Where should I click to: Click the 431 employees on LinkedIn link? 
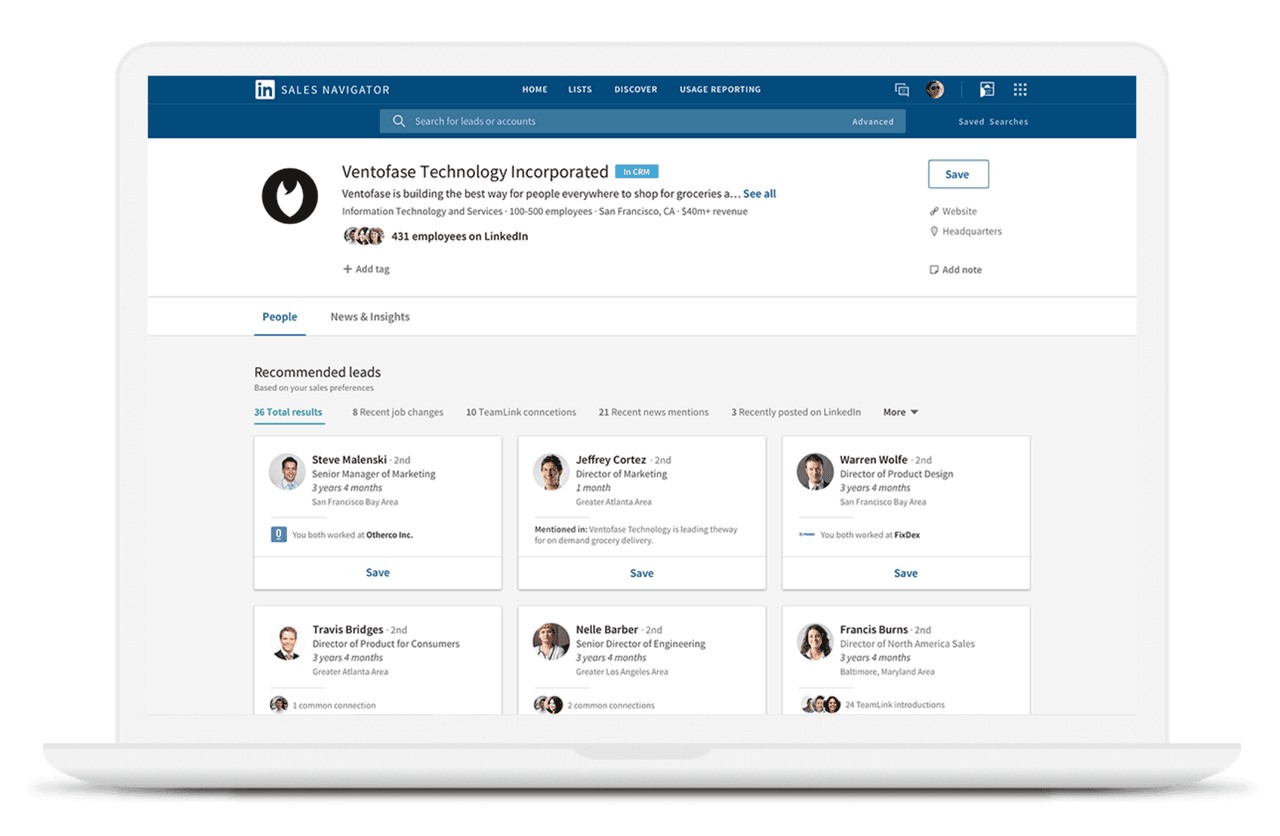tap(460, 236)
